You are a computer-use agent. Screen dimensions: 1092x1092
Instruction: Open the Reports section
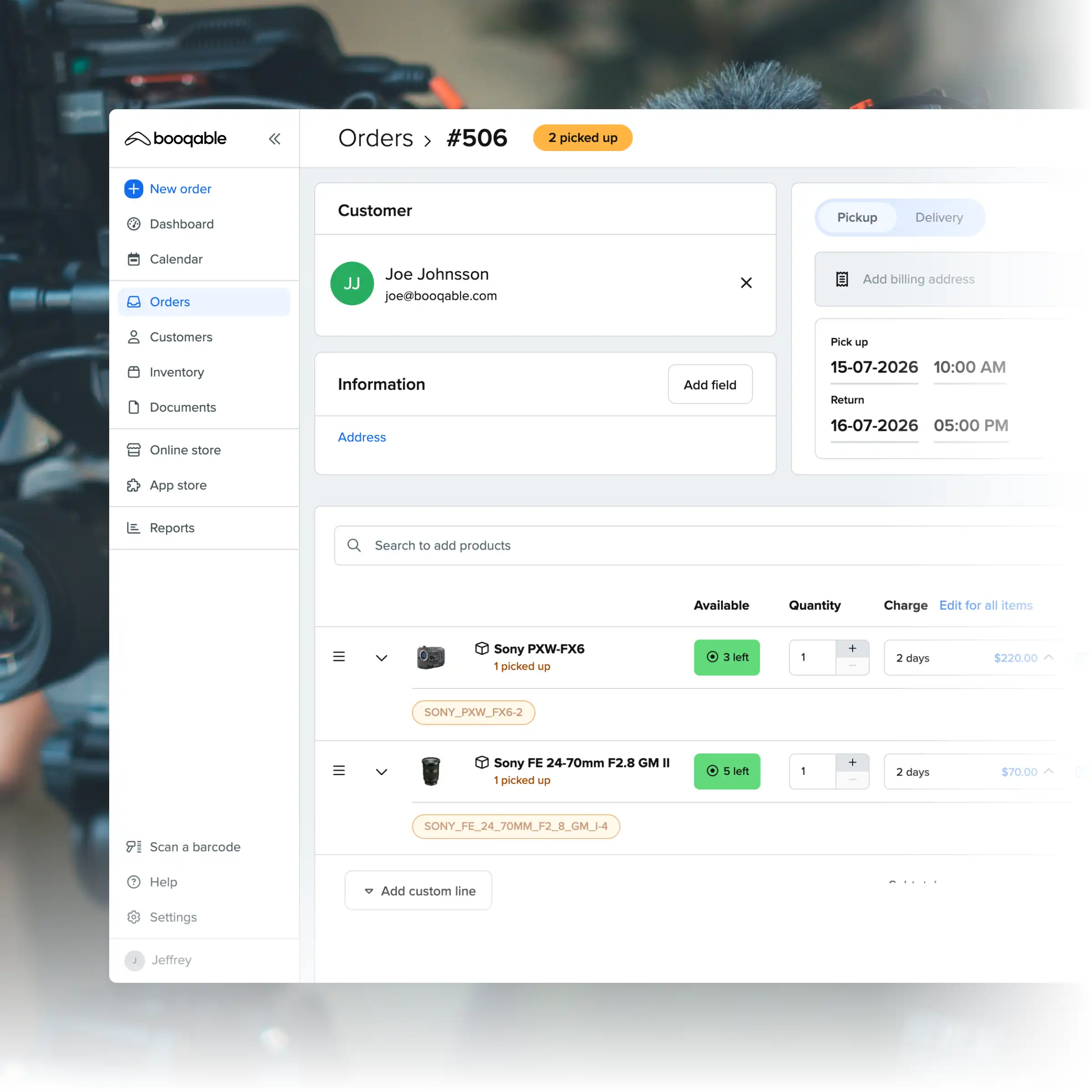point(173,527)
